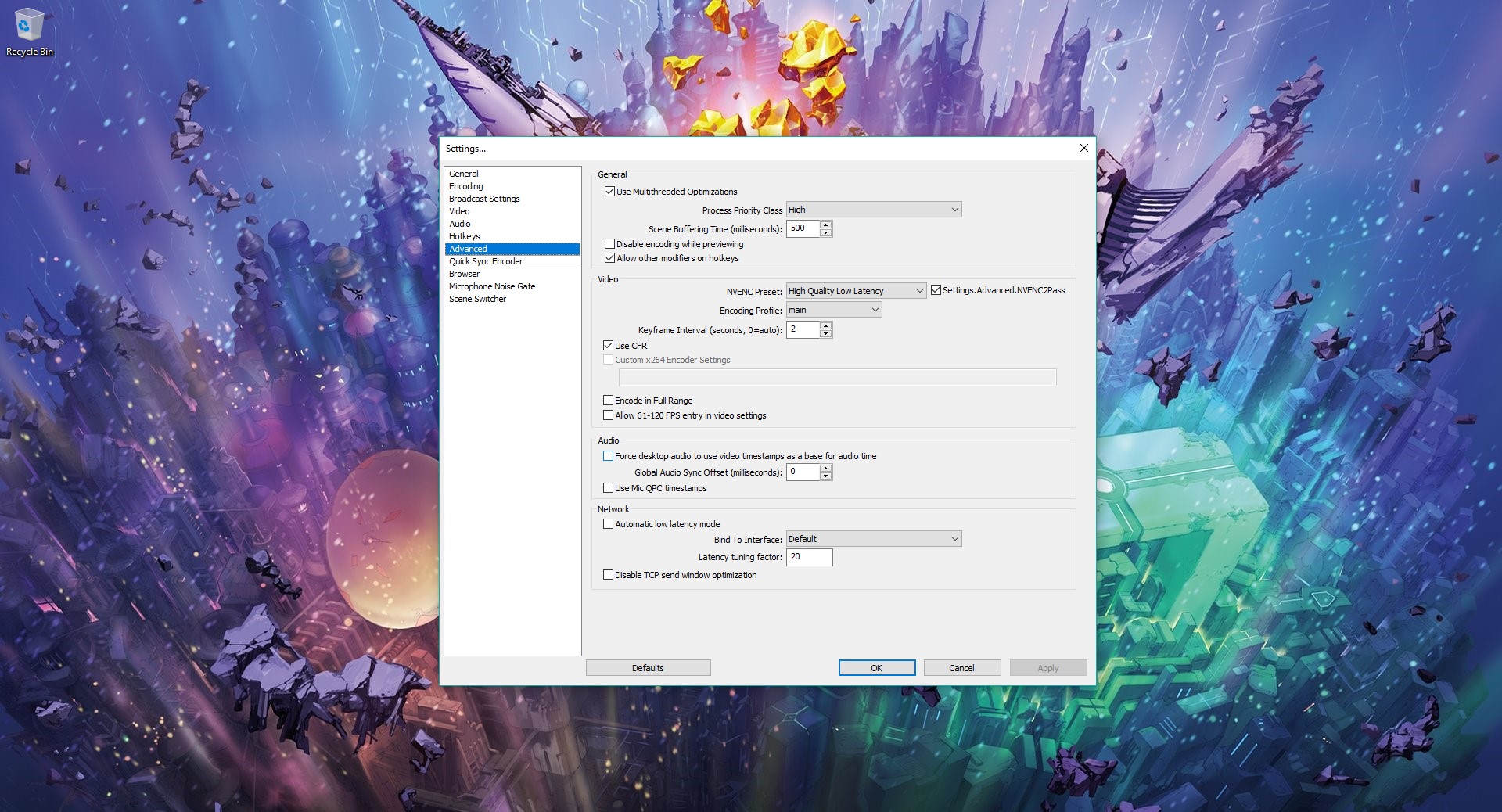Open the Hotkeys settings category

coord(512,236)
